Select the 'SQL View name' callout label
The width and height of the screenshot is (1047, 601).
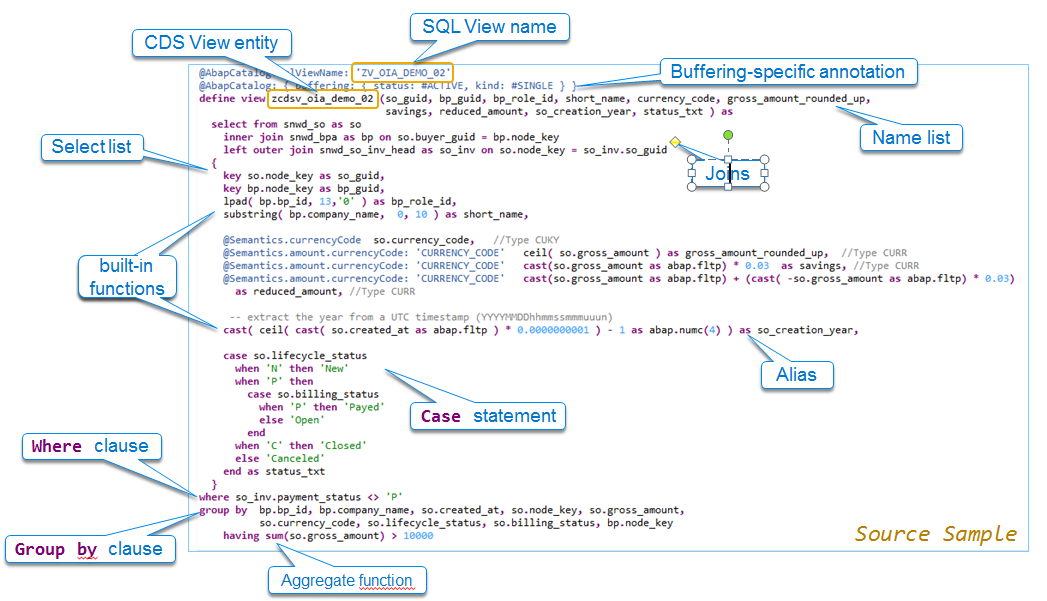[x=489, y=27]
